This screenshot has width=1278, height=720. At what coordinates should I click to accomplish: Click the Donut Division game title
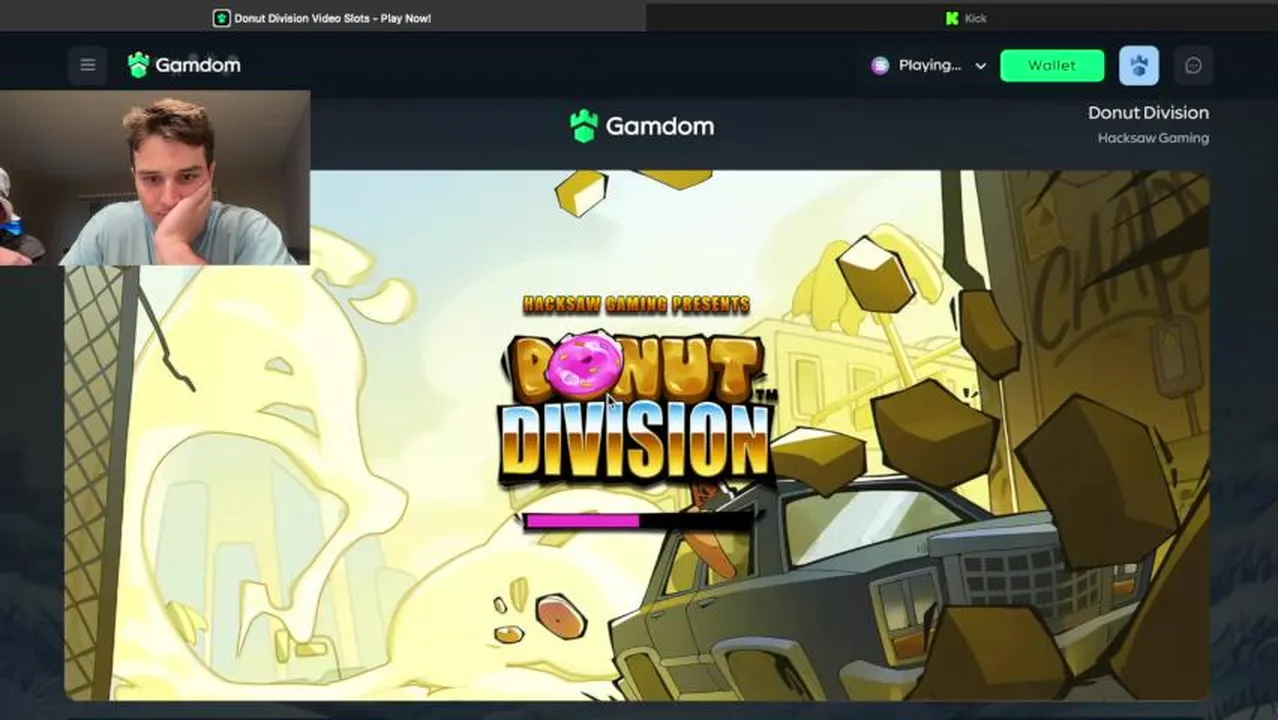pyautogui.click(x=1148, y=113)
